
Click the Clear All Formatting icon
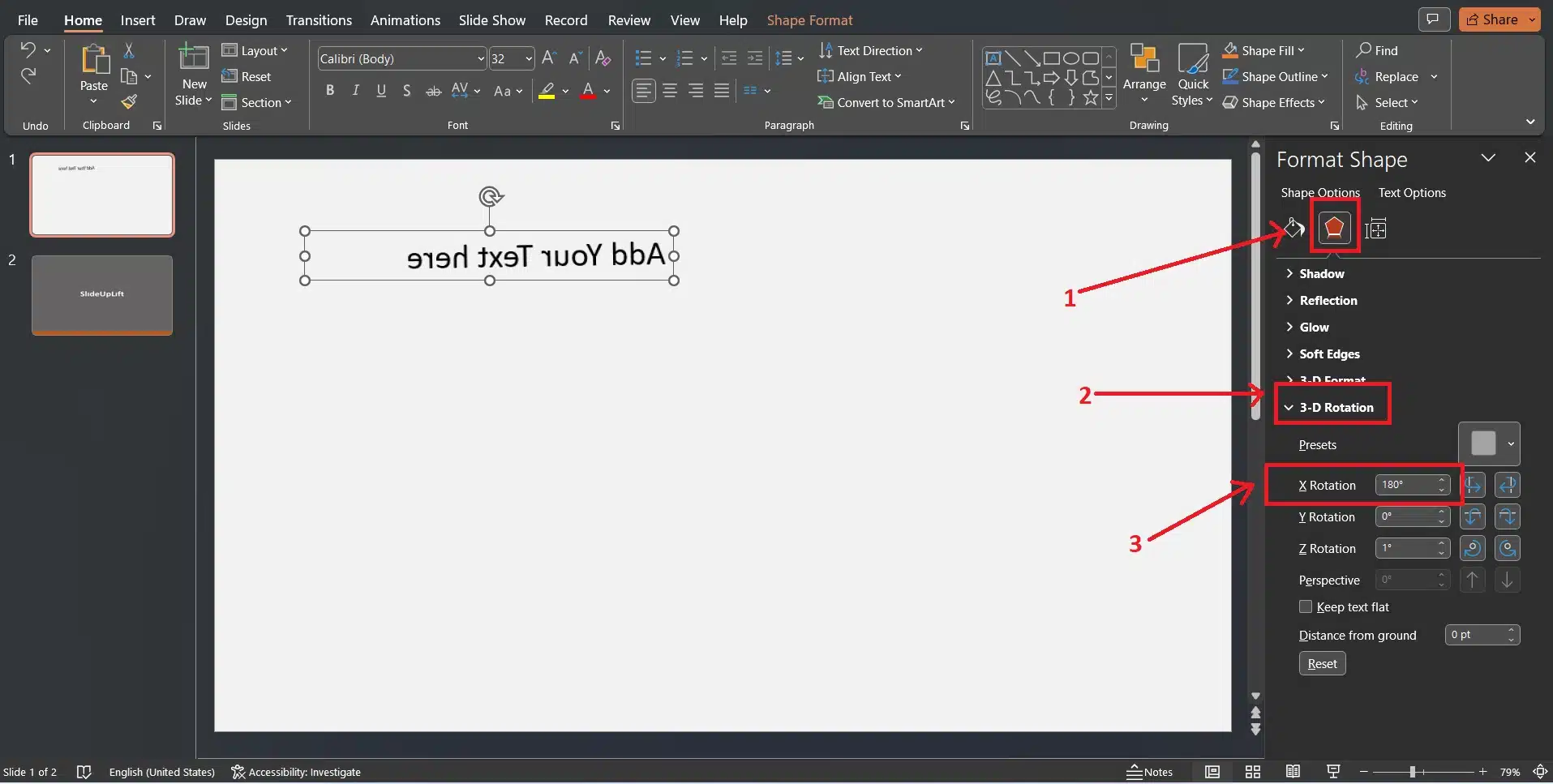pyautogui.click(x=603, y=58)
